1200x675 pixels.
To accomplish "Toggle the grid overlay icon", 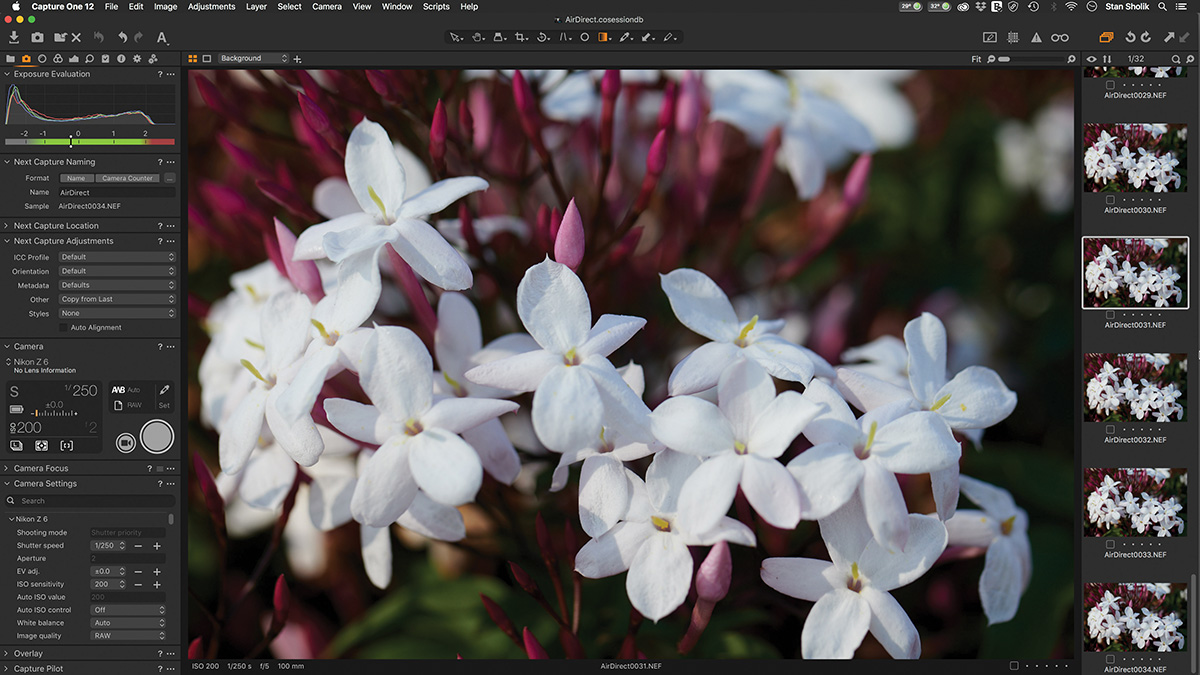I will click(x=1013, y=37).
